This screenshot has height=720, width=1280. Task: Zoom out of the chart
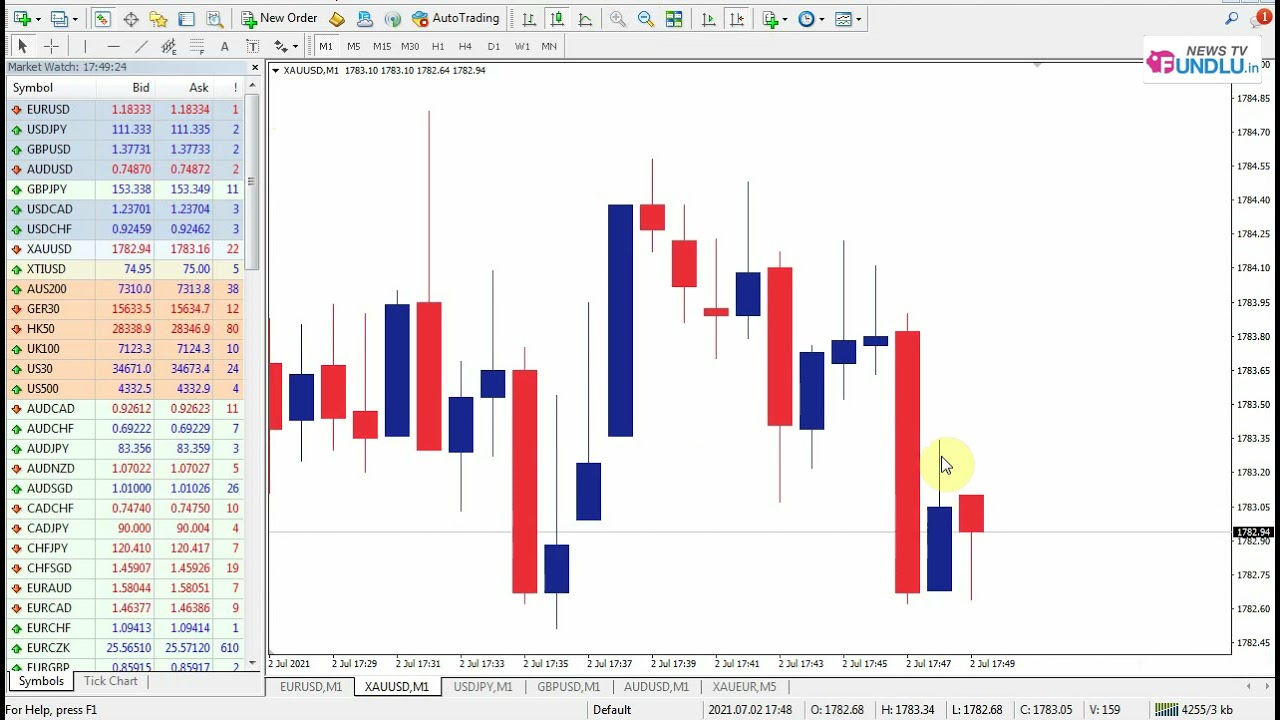[646, 18]
